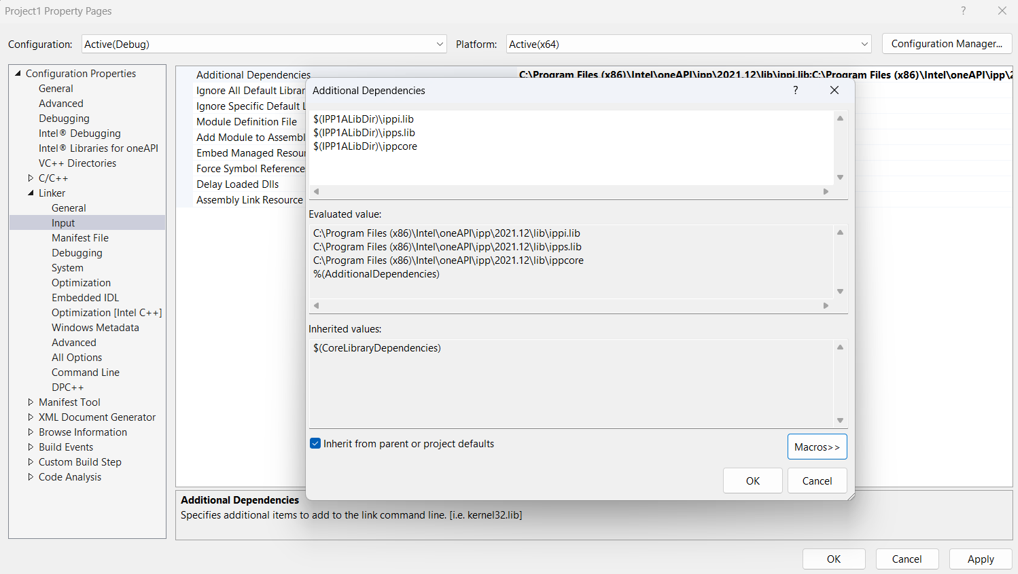Image resolution: width=1018 pixels, height=574 pixels.
Task: Click the Macros>> button
Action: (x=817, y=447)
